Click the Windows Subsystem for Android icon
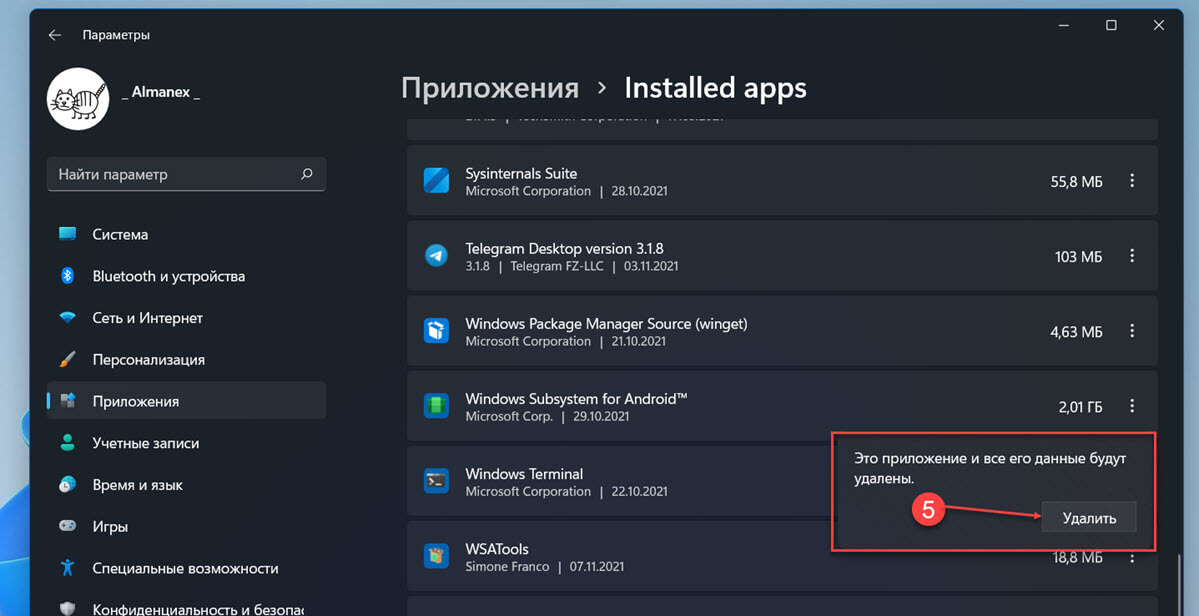Screen dimensions: 1199x616 (437, 406)
